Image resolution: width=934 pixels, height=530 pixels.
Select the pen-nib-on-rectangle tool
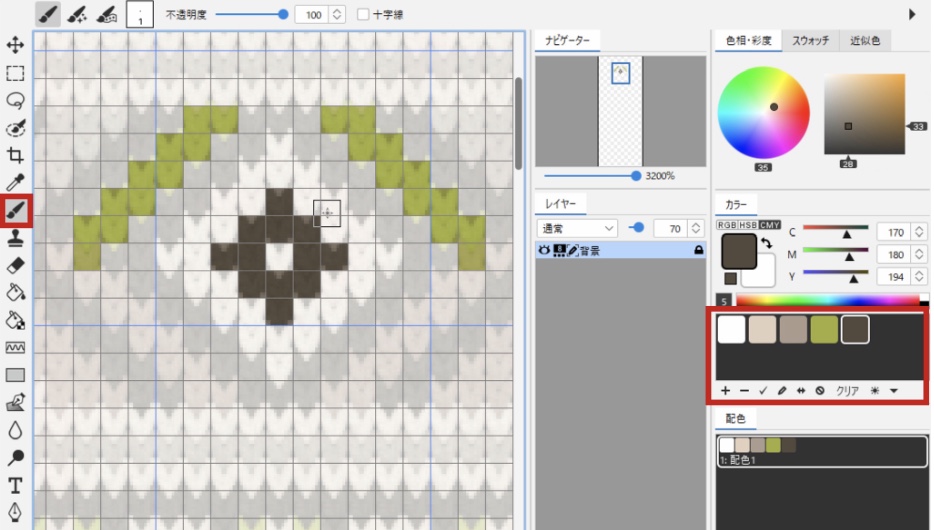tap(15, 403)
